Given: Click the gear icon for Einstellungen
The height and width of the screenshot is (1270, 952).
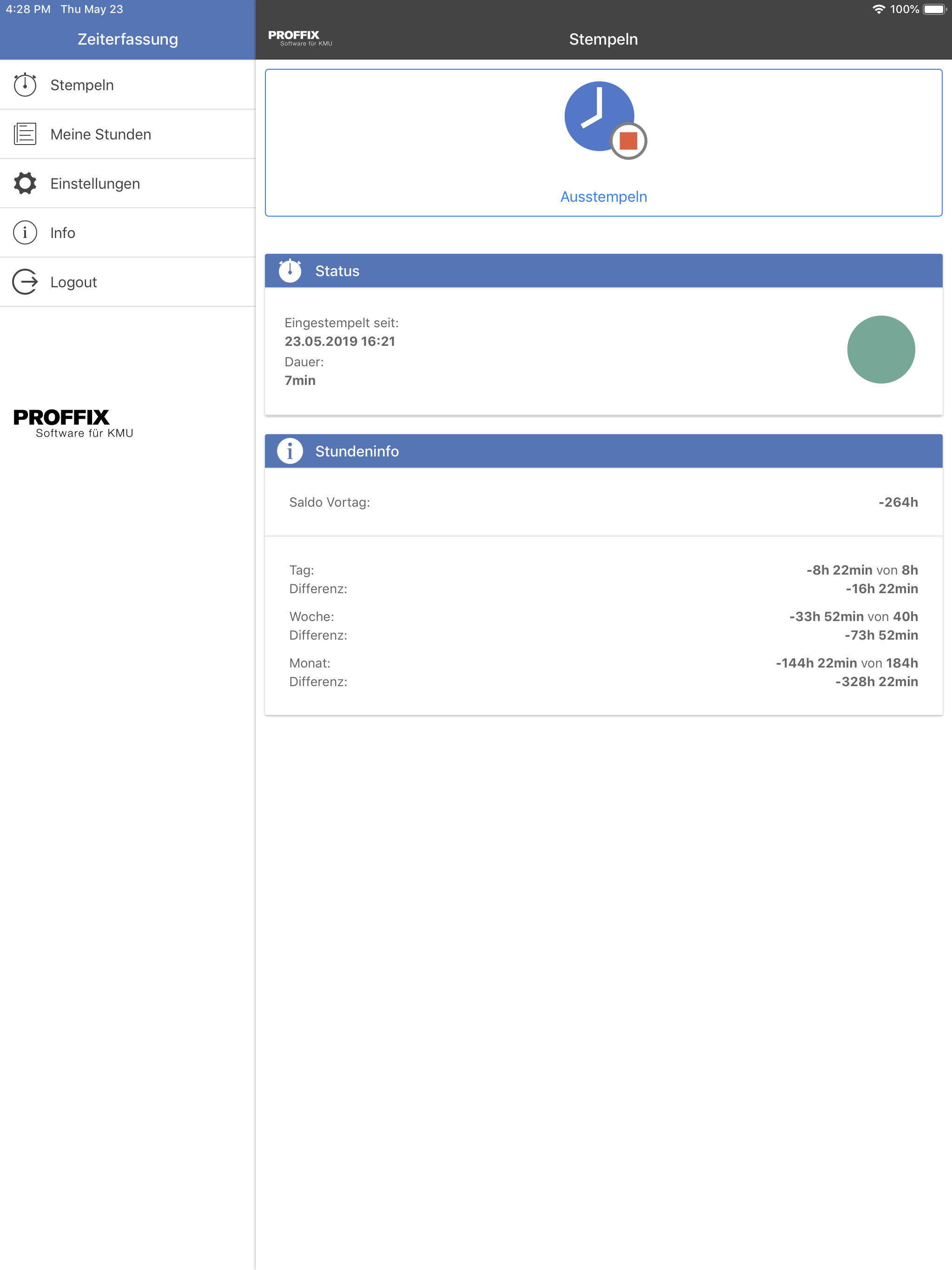Looking at the screenshot, I should click(x=25, y=183).
